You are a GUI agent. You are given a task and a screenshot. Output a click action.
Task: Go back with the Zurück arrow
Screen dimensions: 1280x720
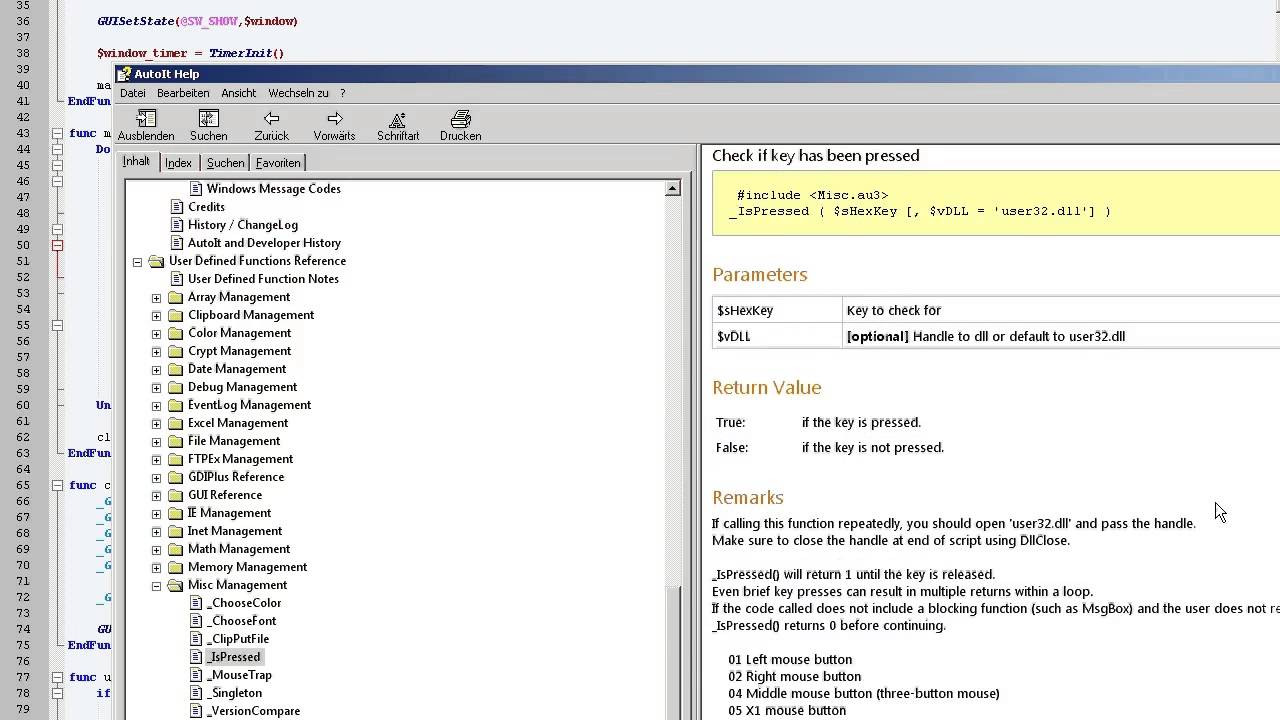pyautogui.click(x=271, y=126)
